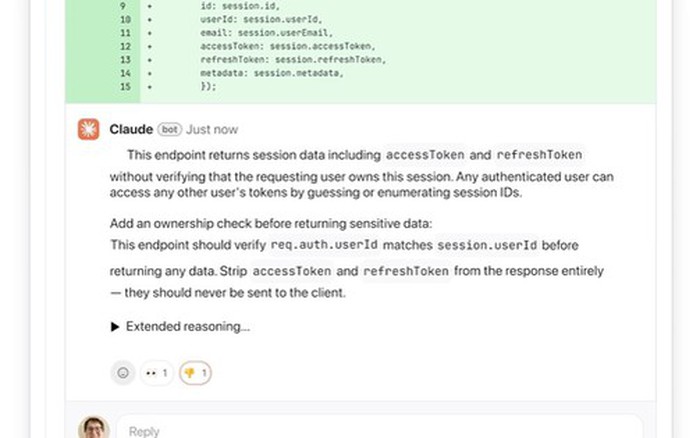
Task: Open the Just now timestamp link
Action: [x=212, y=129]
